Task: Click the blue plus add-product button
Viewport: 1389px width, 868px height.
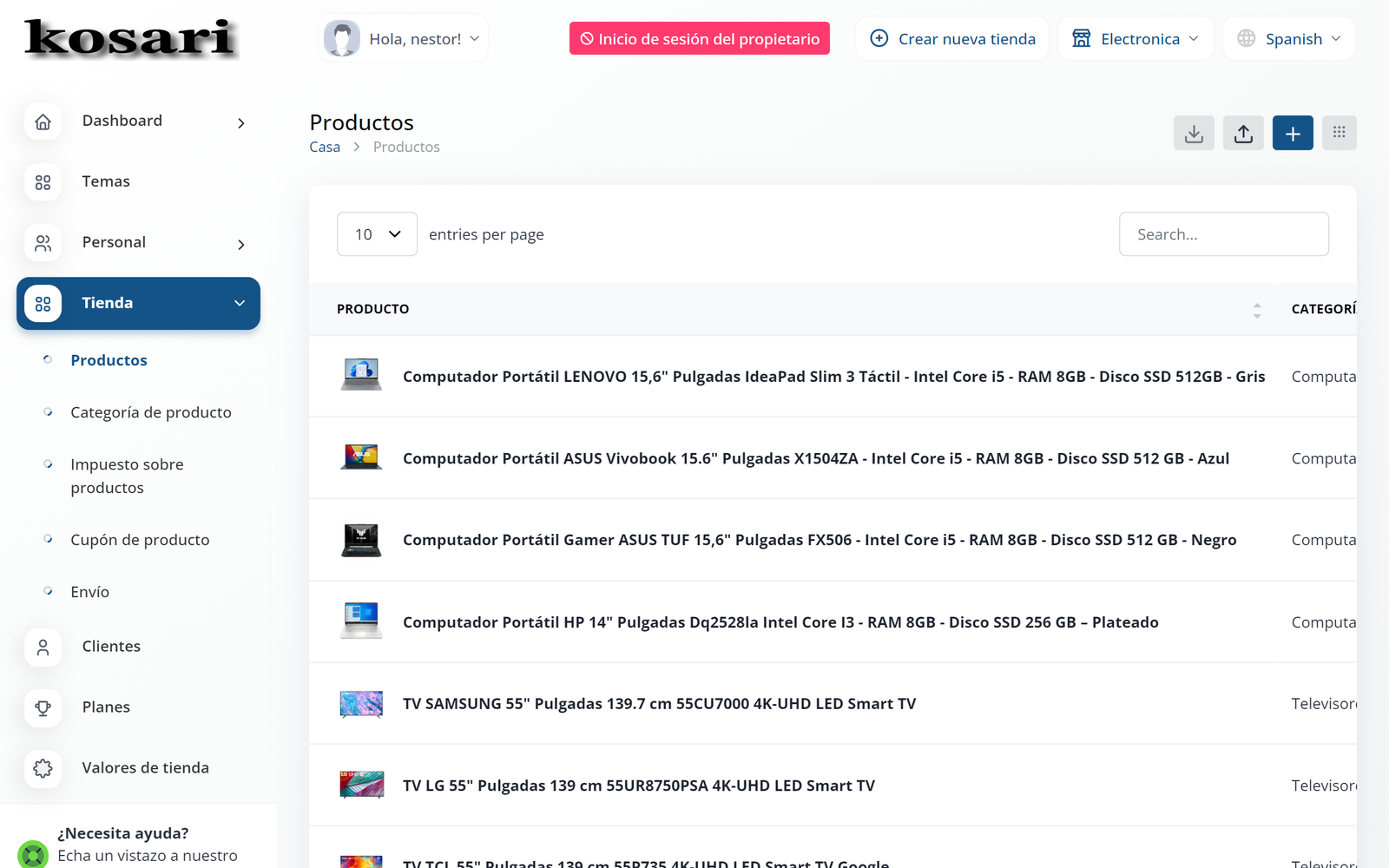Action: (1293, 133)
